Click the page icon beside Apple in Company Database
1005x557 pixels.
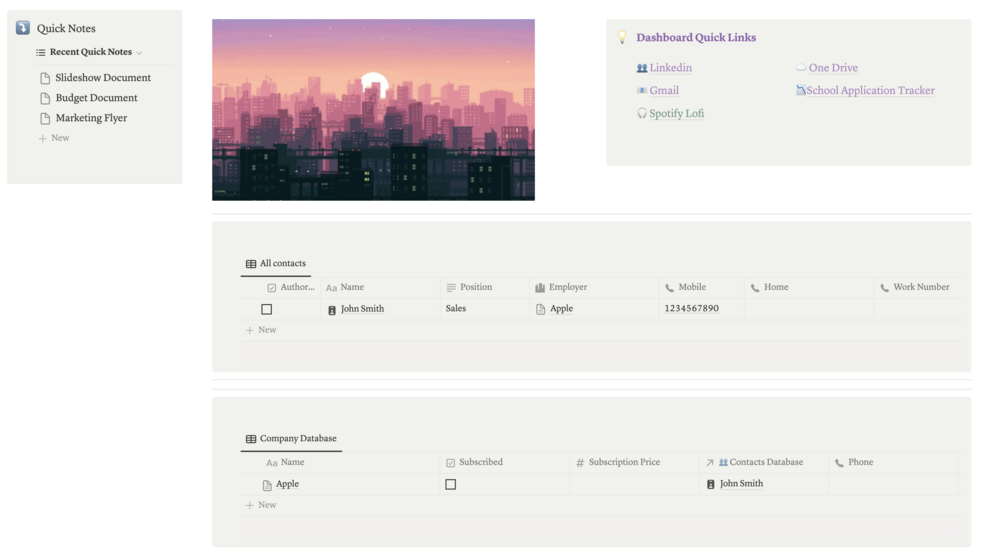(x=267, y=485)
